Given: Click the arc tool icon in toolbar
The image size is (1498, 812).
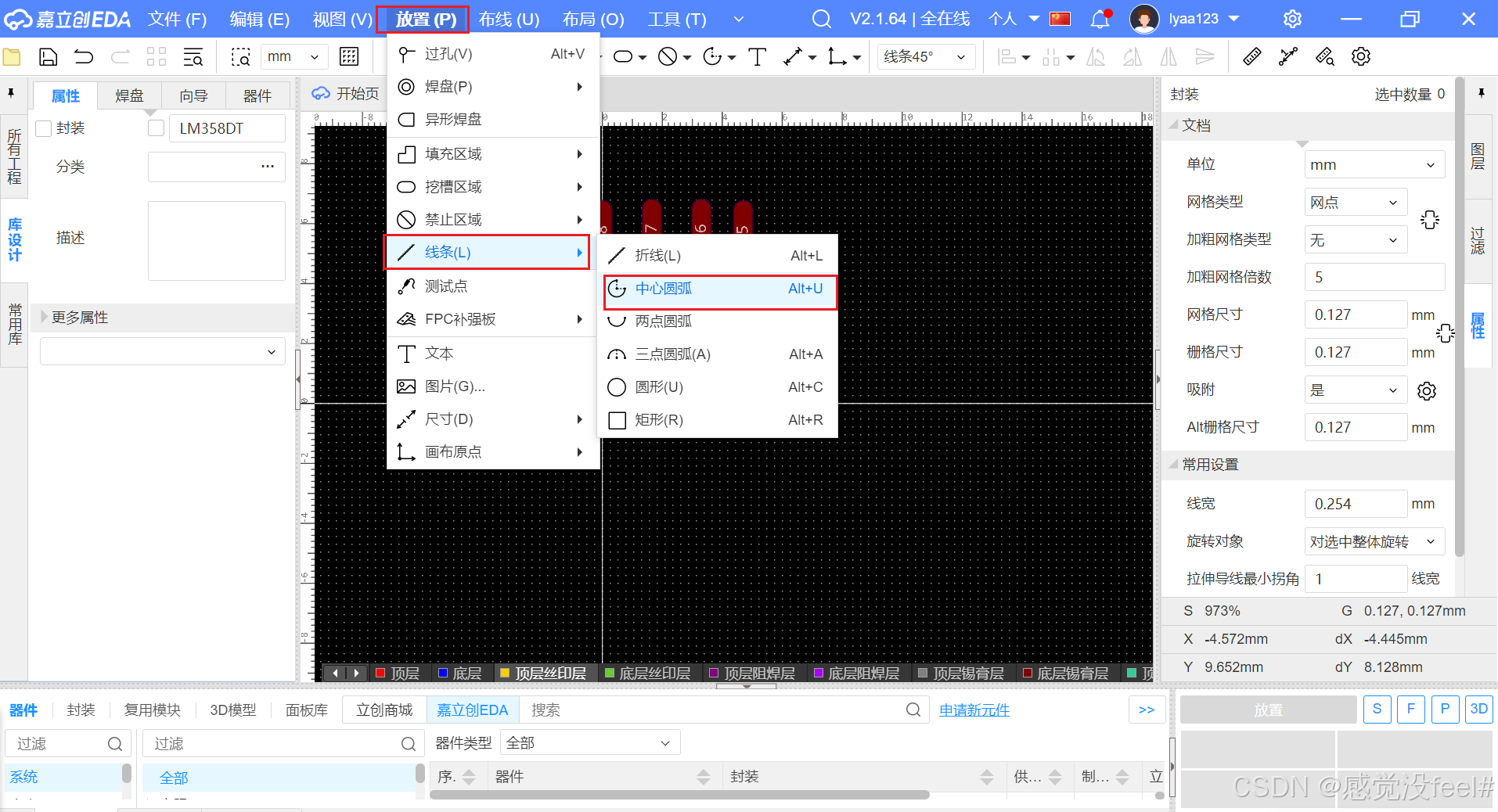Looking at the screenshot, I should coord(712,56).
